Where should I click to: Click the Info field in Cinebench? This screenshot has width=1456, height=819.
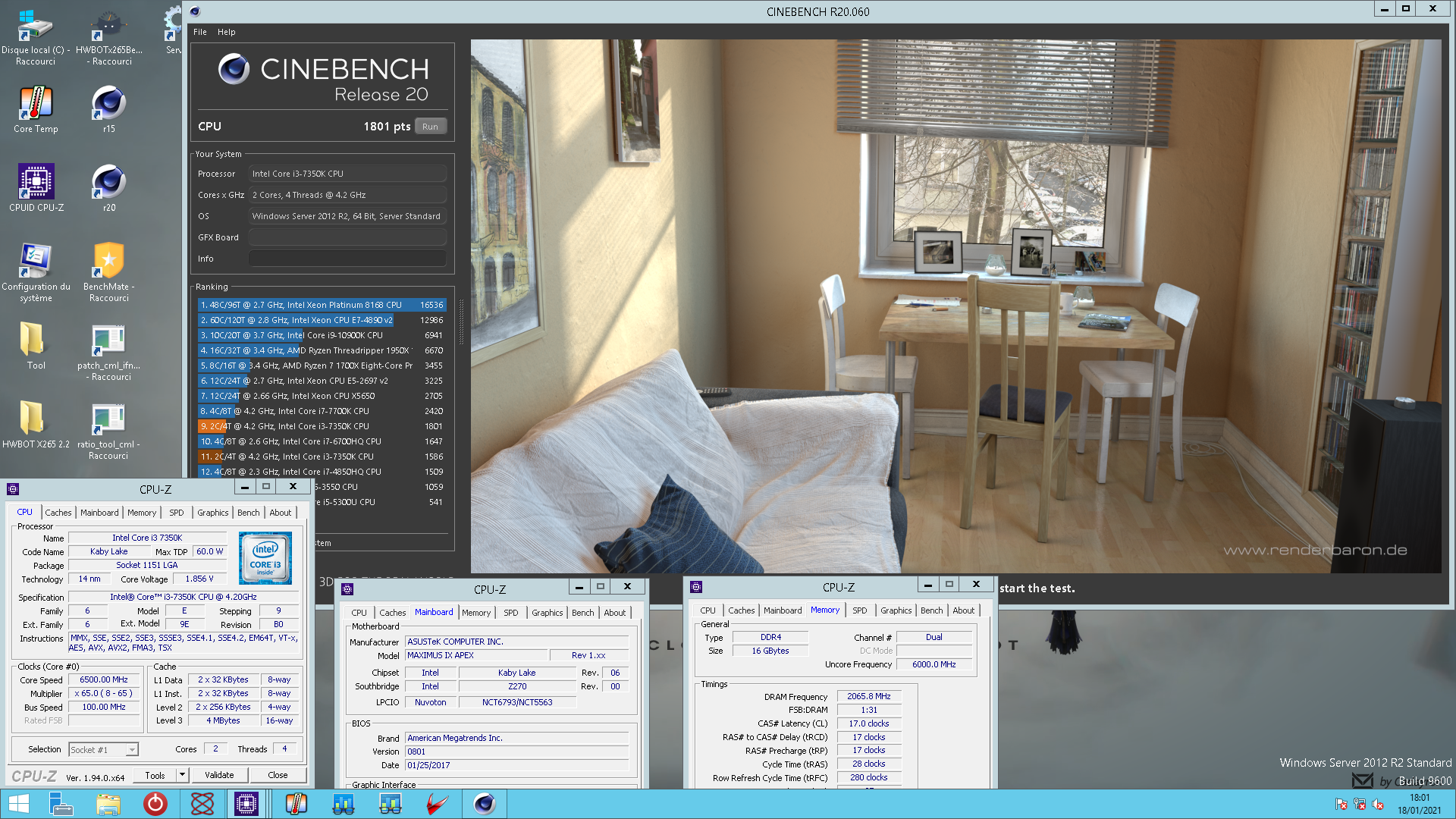pyautogui.click(x=347, y=259)
